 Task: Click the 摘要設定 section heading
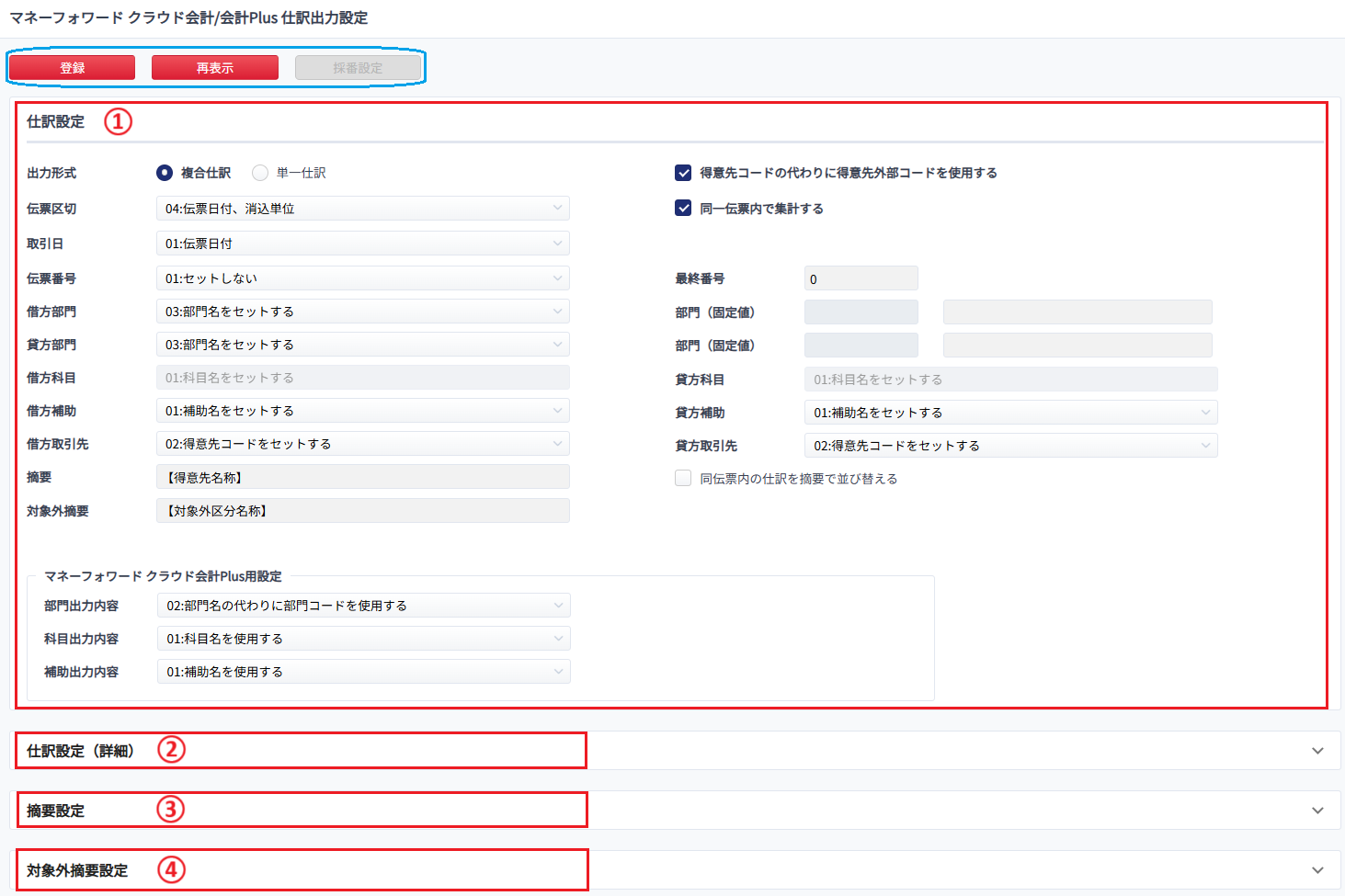pyautogui.click(x=55, y=811)
